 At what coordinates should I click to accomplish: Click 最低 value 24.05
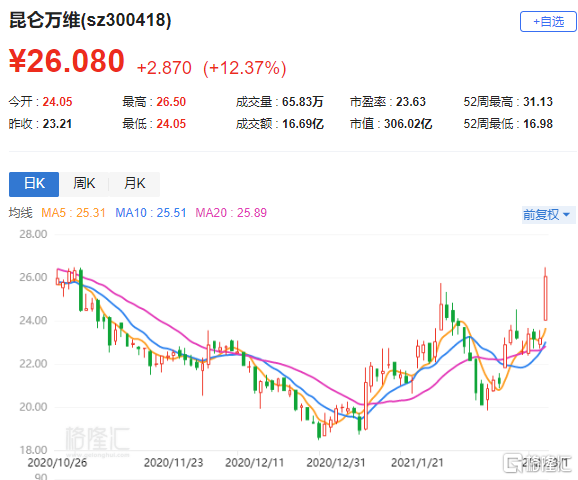[x=171, y=124]
